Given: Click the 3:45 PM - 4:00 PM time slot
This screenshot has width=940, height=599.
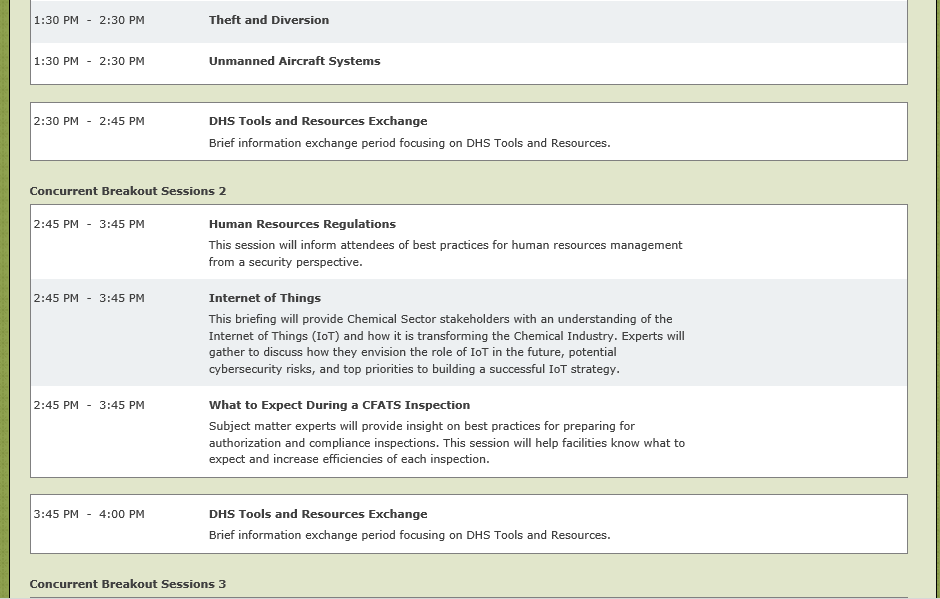Looking at the screenshot, I should click(x=89, y=514).
